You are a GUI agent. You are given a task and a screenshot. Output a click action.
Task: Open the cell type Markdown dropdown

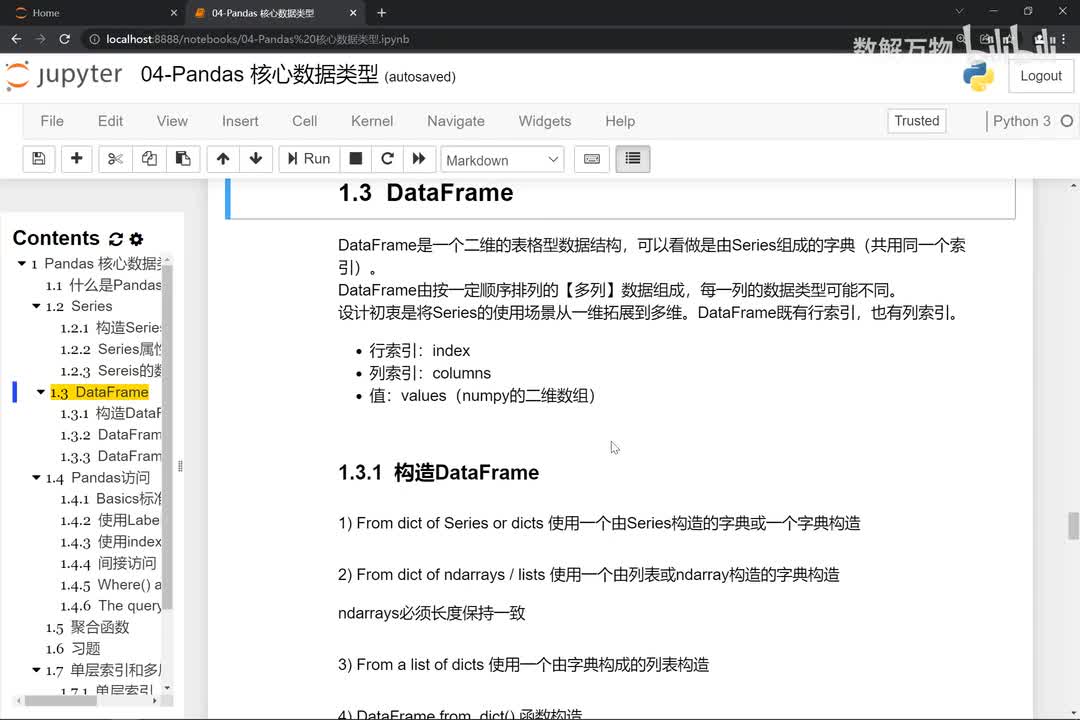(x=502, y=160)
